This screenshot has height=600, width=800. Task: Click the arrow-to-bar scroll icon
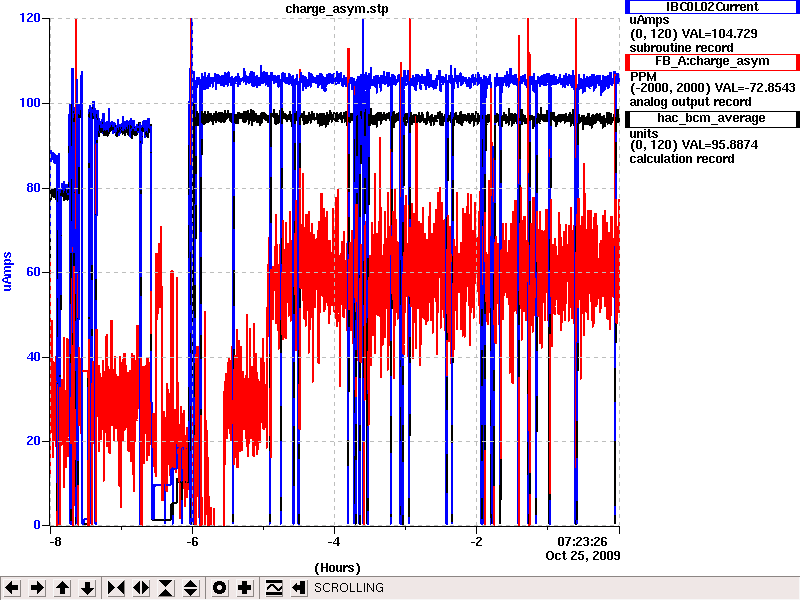[x=299, y=588]
